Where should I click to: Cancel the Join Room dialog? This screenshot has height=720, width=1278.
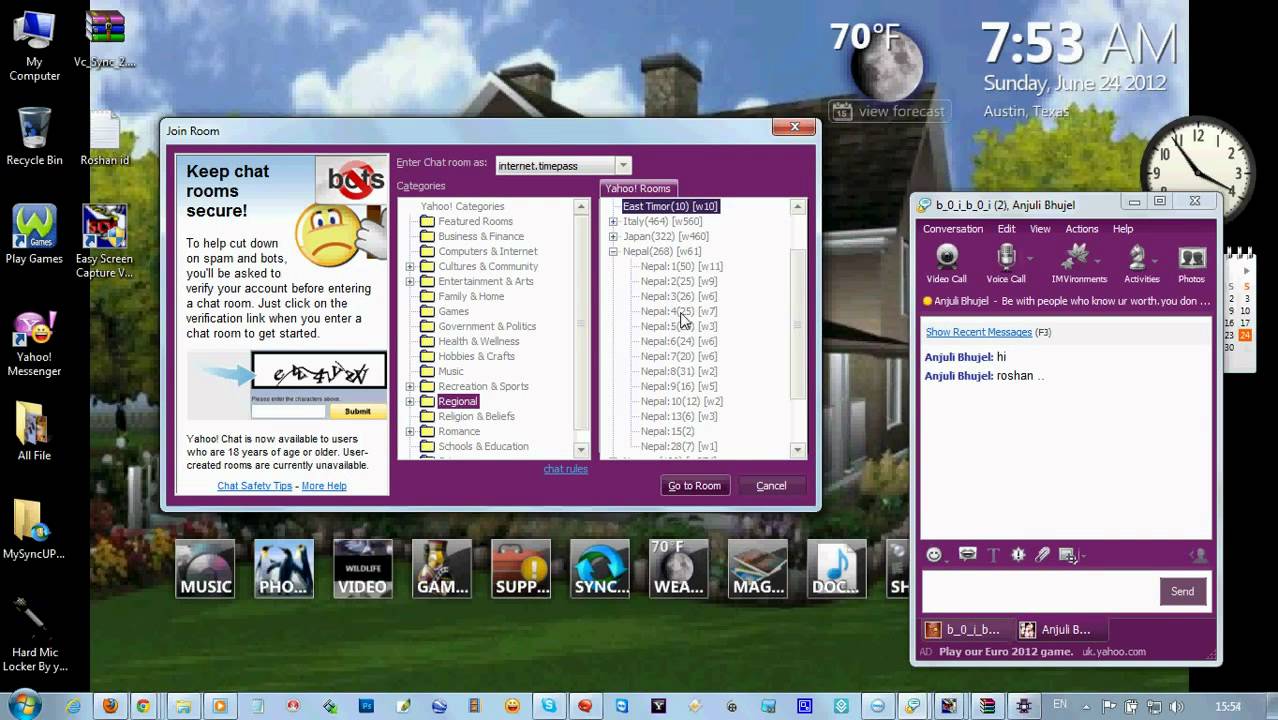771,486
